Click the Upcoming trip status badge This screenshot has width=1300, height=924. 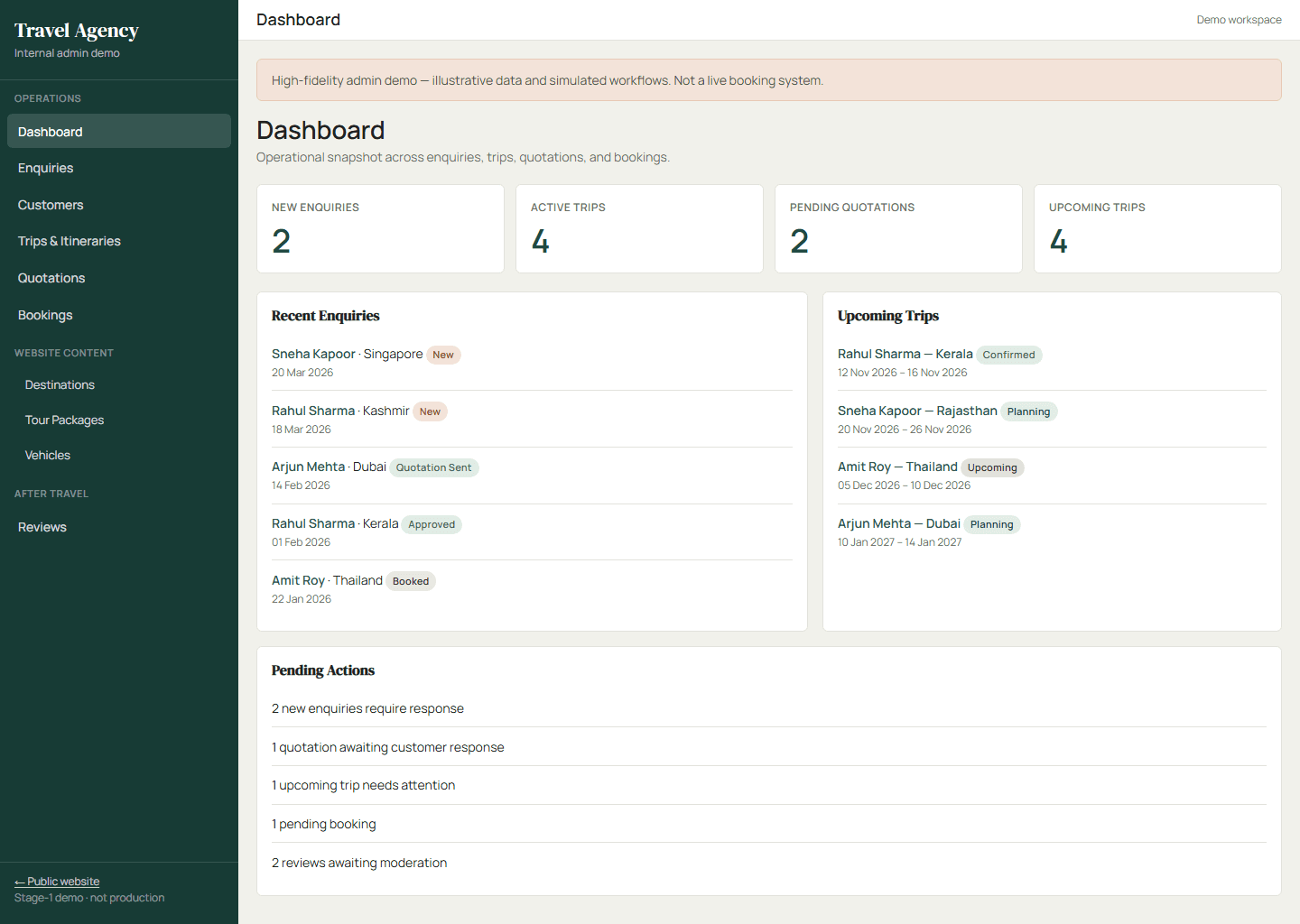pyautogui.click(x=992, y=467)
